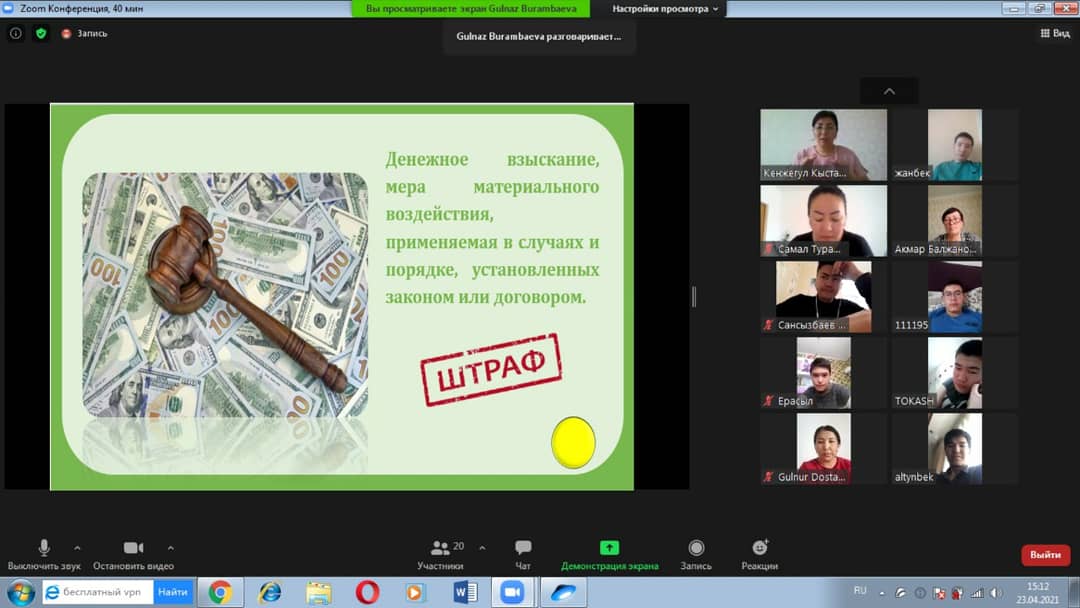Stop the video camera

(x=133, y=548)
